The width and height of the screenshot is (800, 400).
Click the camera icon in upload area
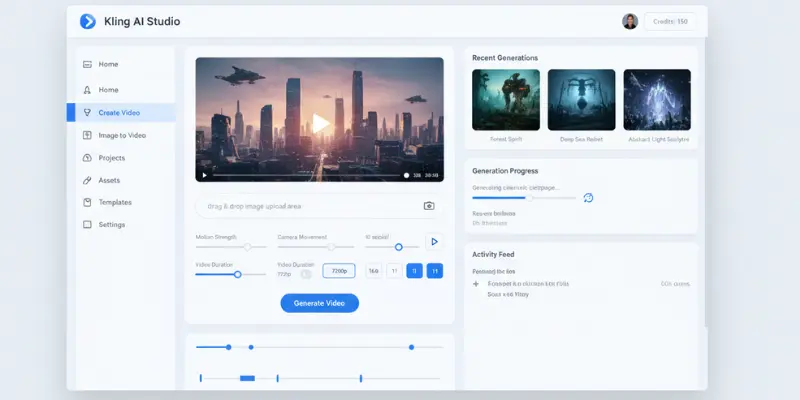point(429,206)
